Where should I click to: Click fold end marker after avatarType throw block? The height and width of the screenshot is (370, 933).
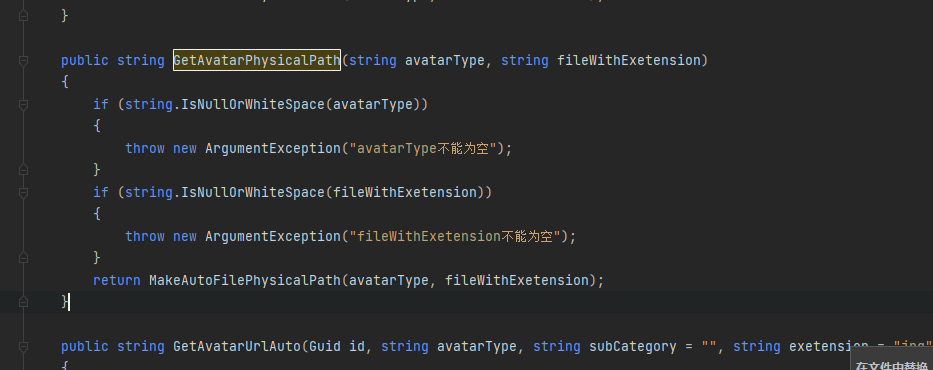[23, 170]
